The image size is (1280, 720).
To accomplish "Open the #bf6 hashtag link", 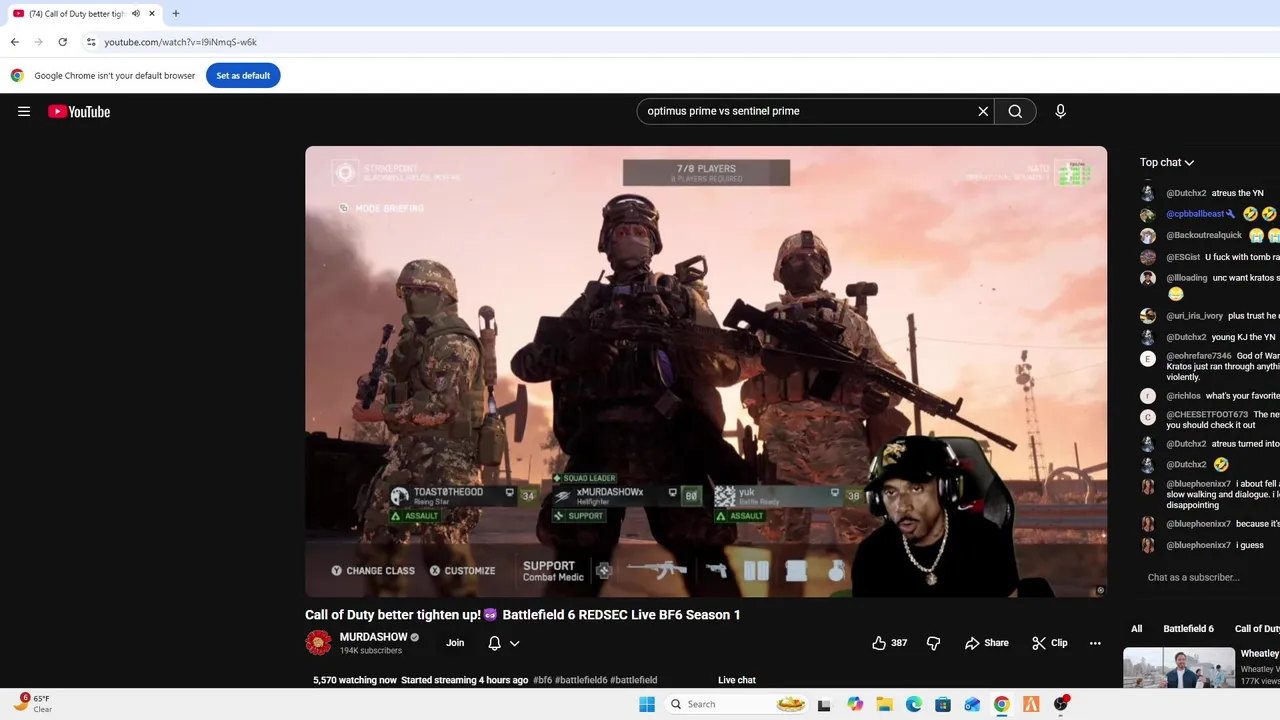I will pos(542,680).
